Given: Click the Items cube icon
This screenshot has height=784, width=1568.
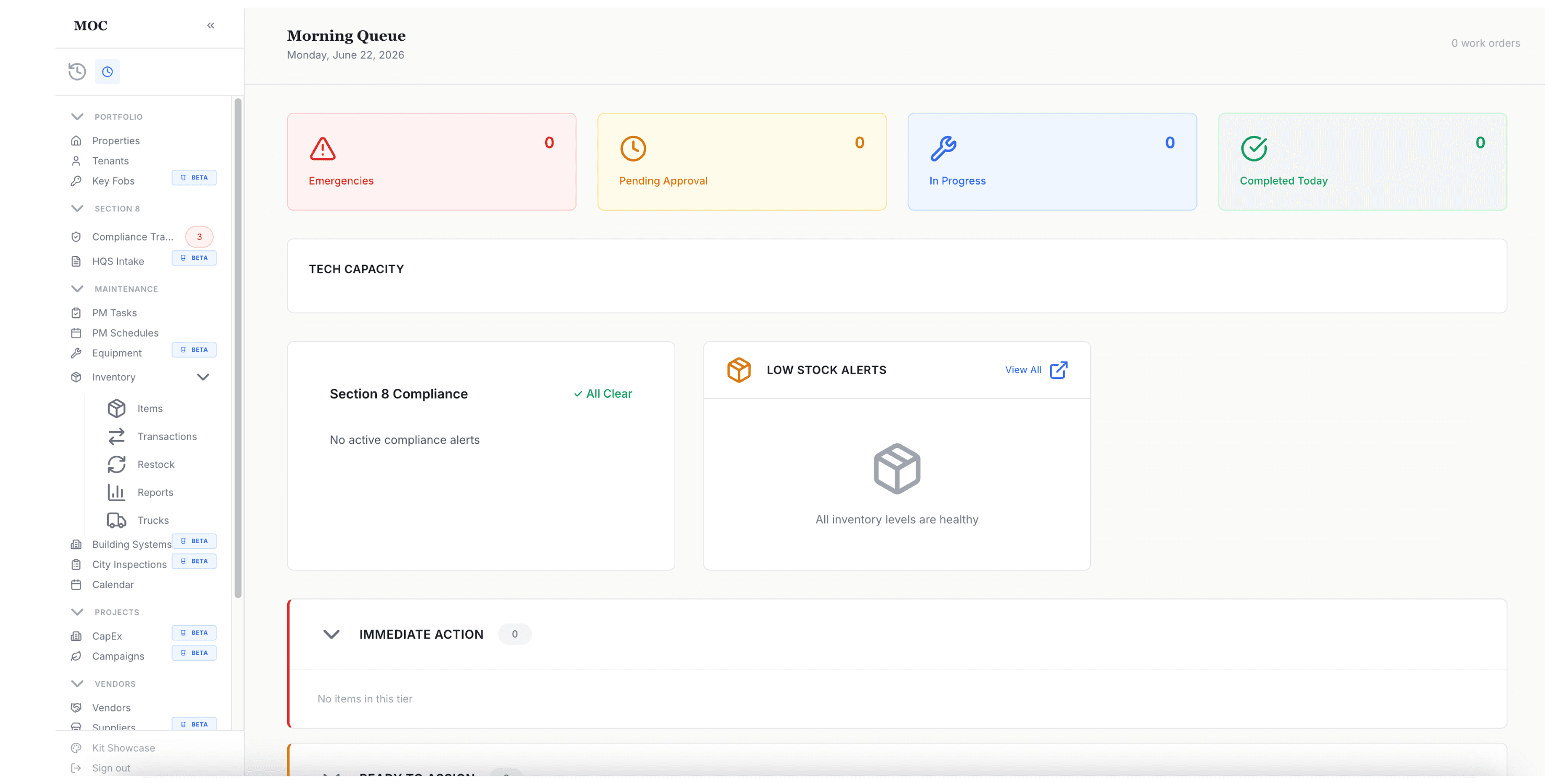Looking at the screenshot, I should point(116,408).
